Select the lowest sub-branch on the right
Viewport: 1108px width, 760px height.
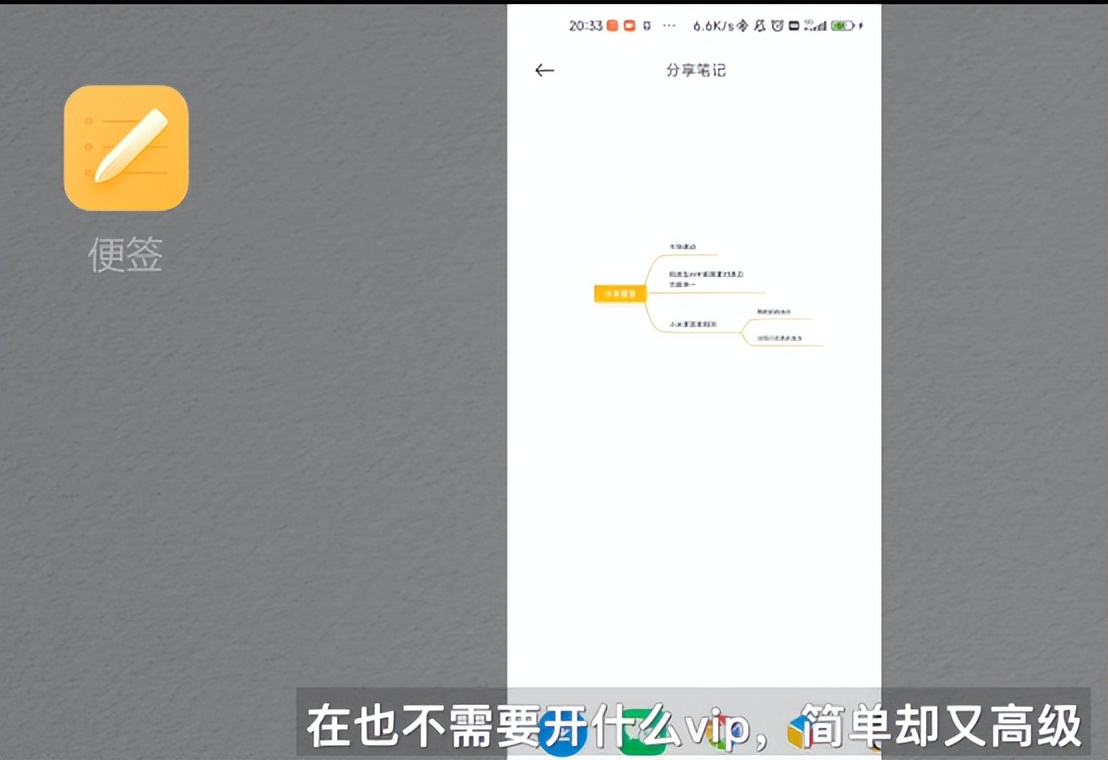[780, 338]
